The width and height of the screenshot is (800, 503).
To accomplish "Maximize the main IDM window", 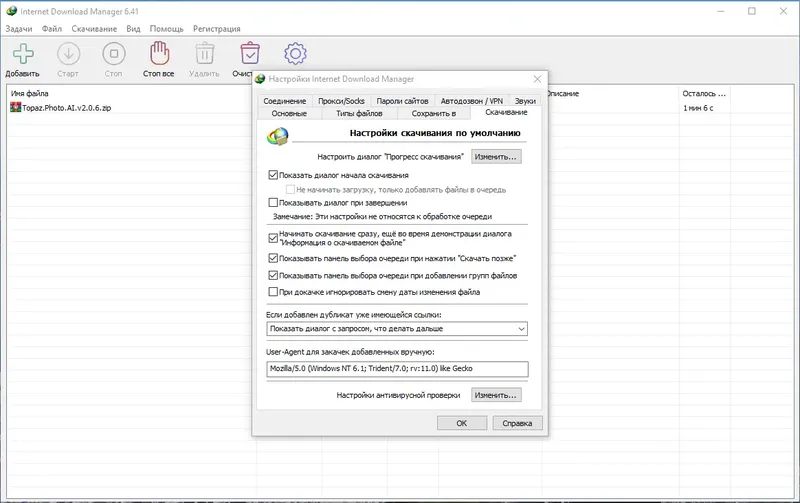I will tap(752, 11).
